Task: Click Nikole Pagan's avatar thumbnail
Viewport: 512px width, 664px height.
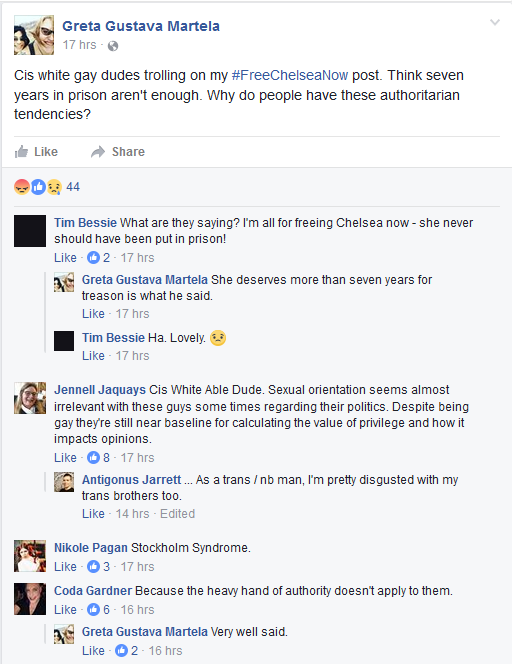Action: point(30,556)
